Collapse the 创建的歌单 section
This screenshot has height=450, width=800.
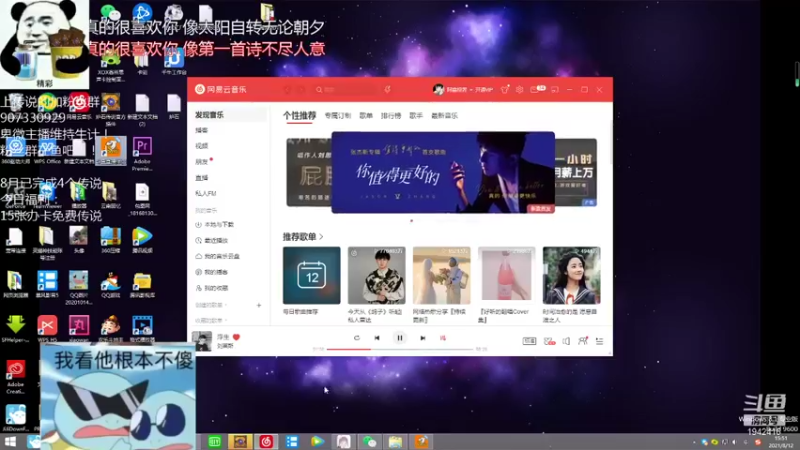point(211,305)
